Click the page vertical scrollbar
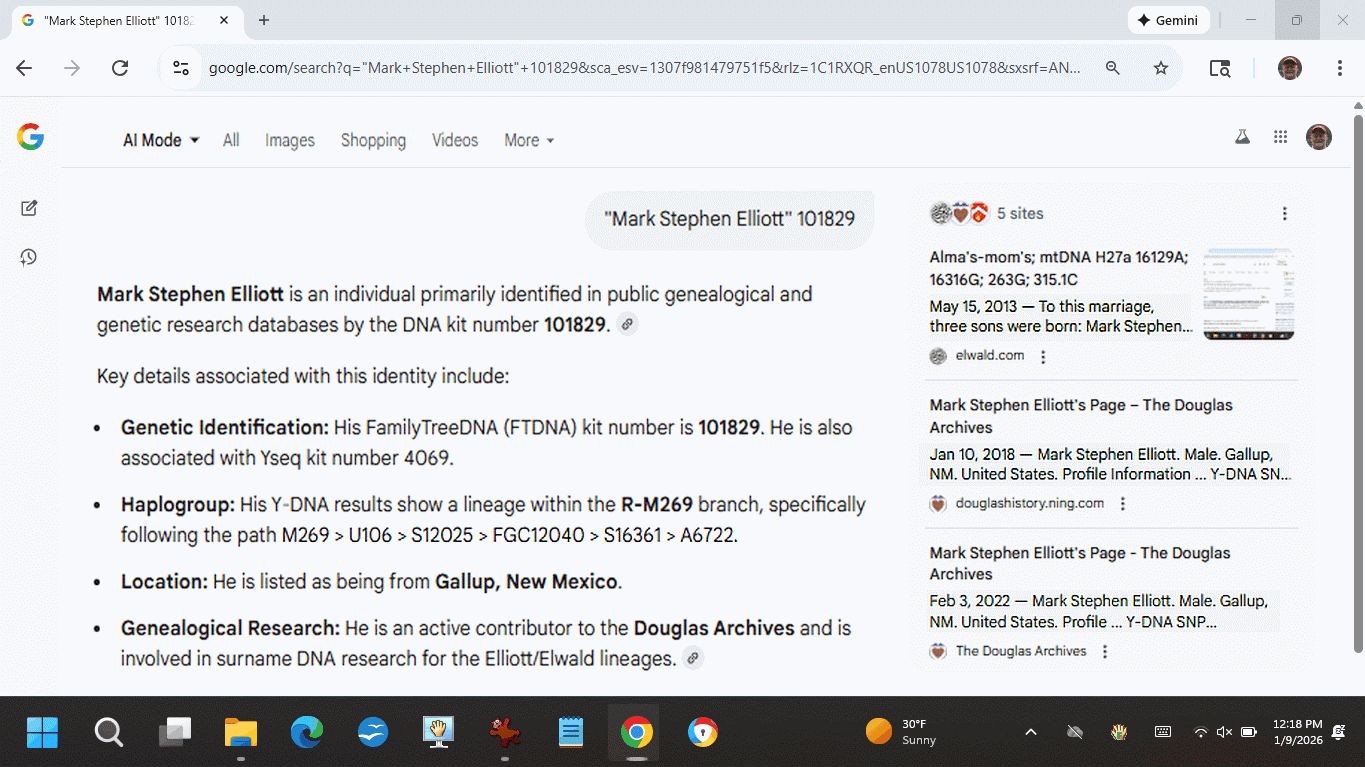 click(x=1357, y=380)
